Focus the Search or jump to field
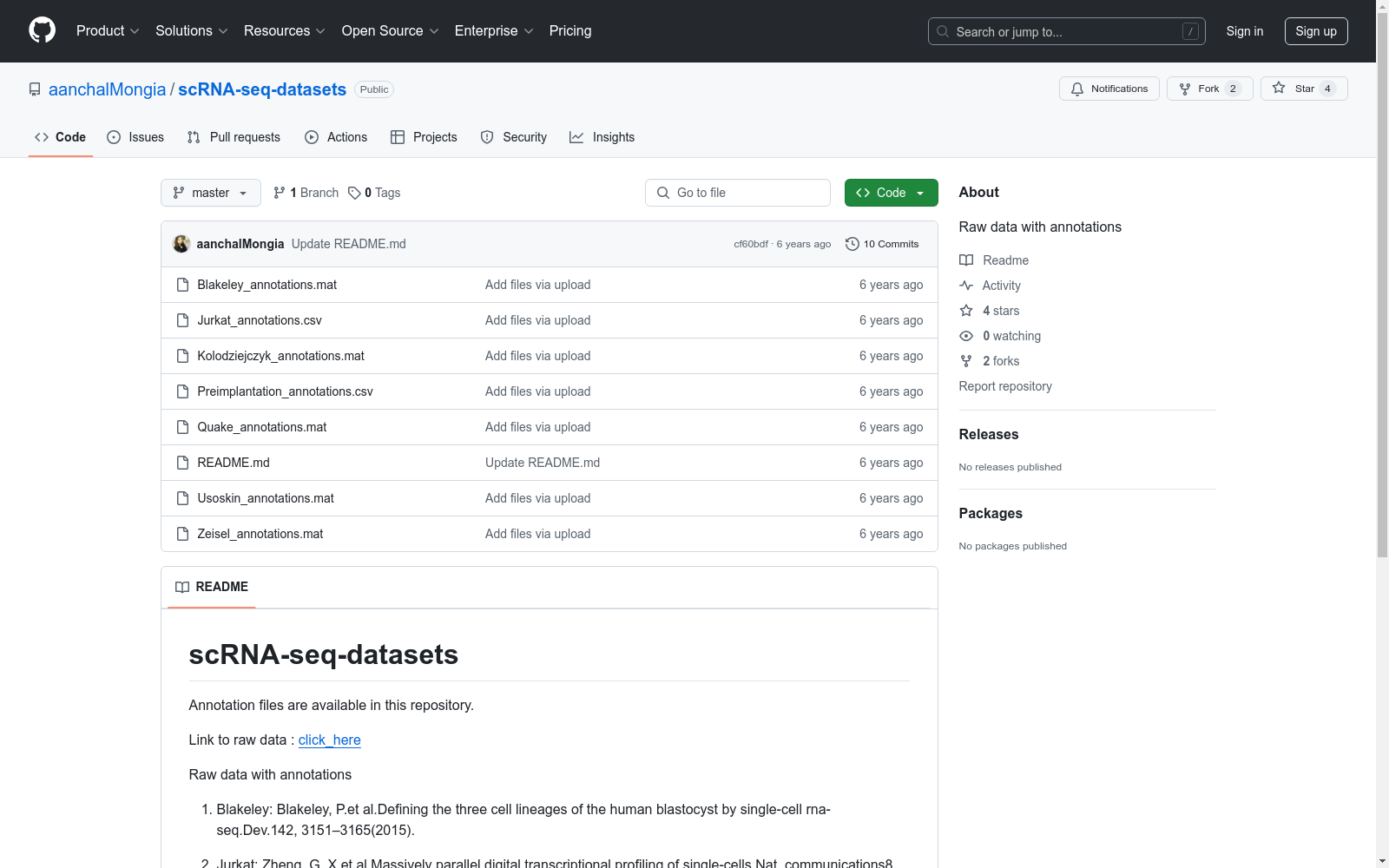 (x=1067, y=31)
